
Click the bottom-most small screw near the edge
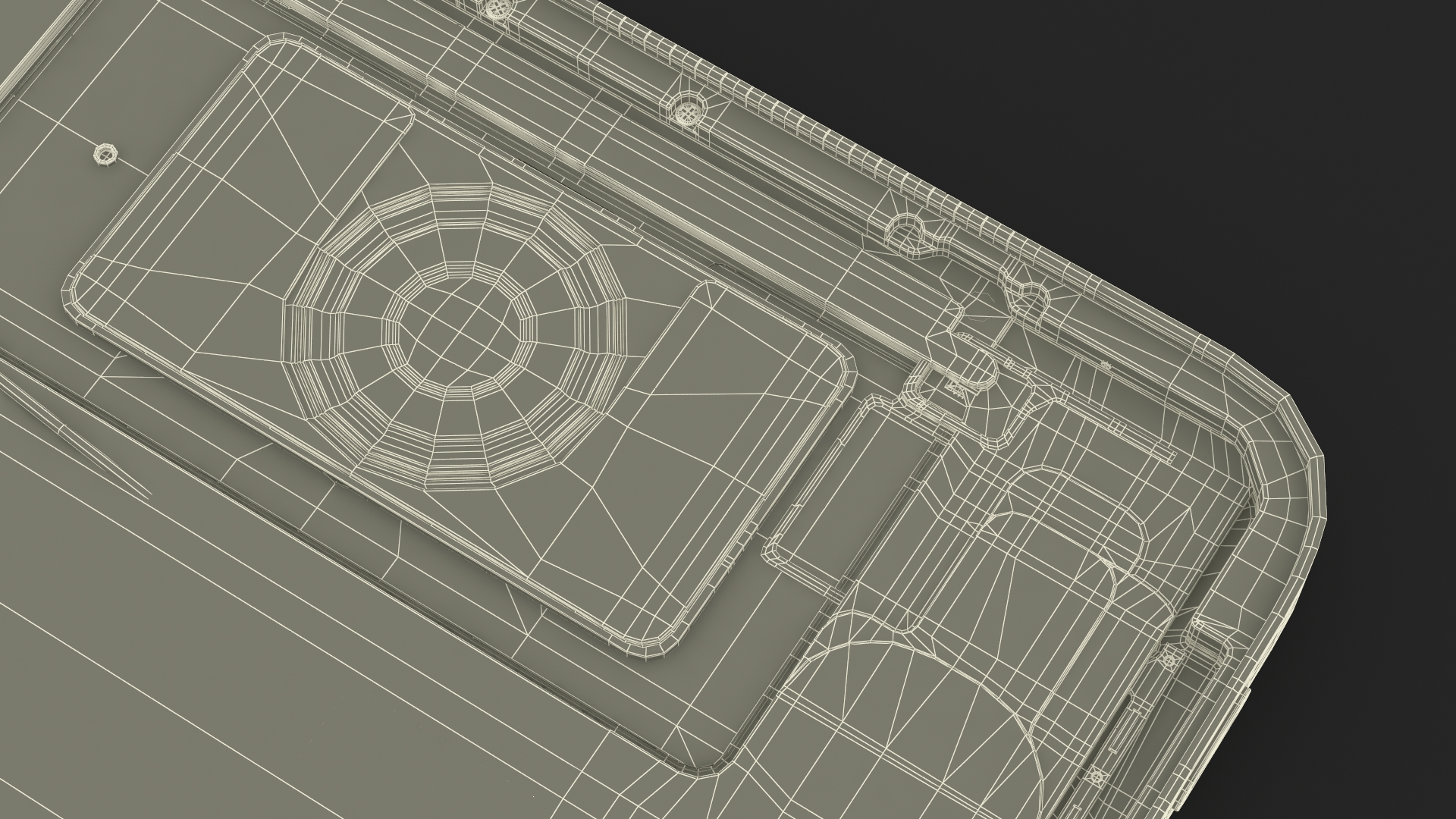point(1097,777)
